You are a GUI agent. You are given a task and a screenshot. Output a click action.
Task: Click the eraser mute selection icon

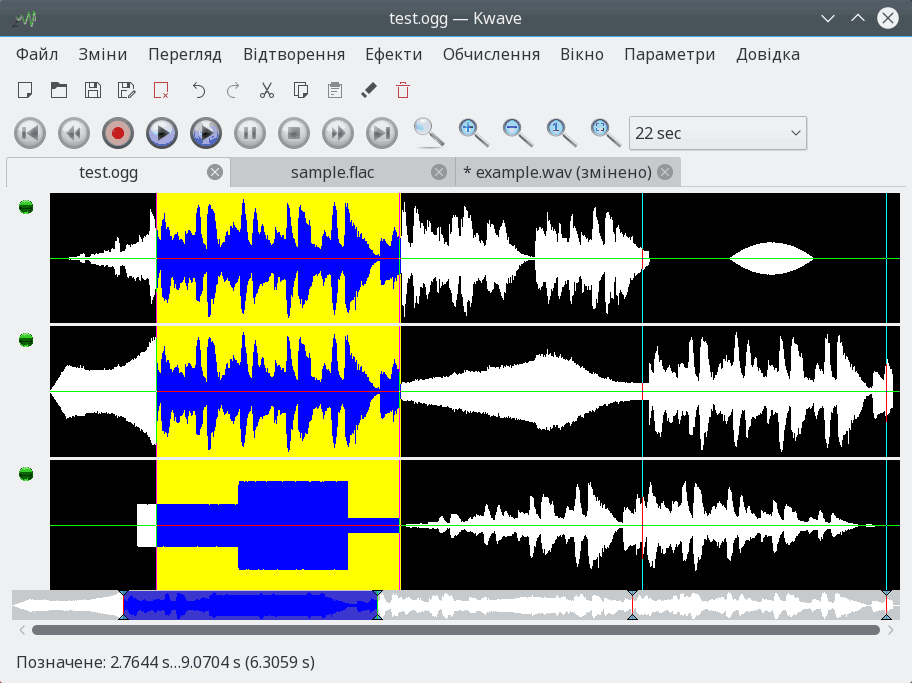(x=369, y=90)
